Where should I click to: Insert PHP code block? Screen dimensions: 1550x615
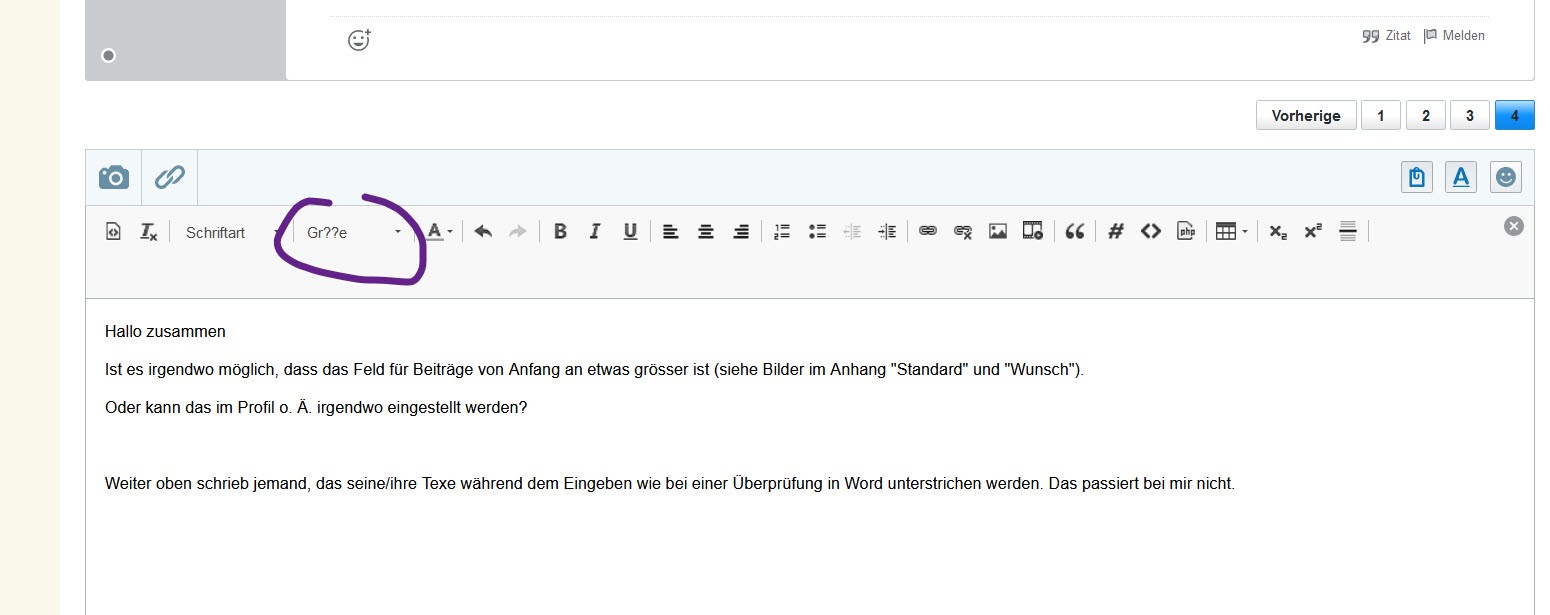click(1186, 231)
